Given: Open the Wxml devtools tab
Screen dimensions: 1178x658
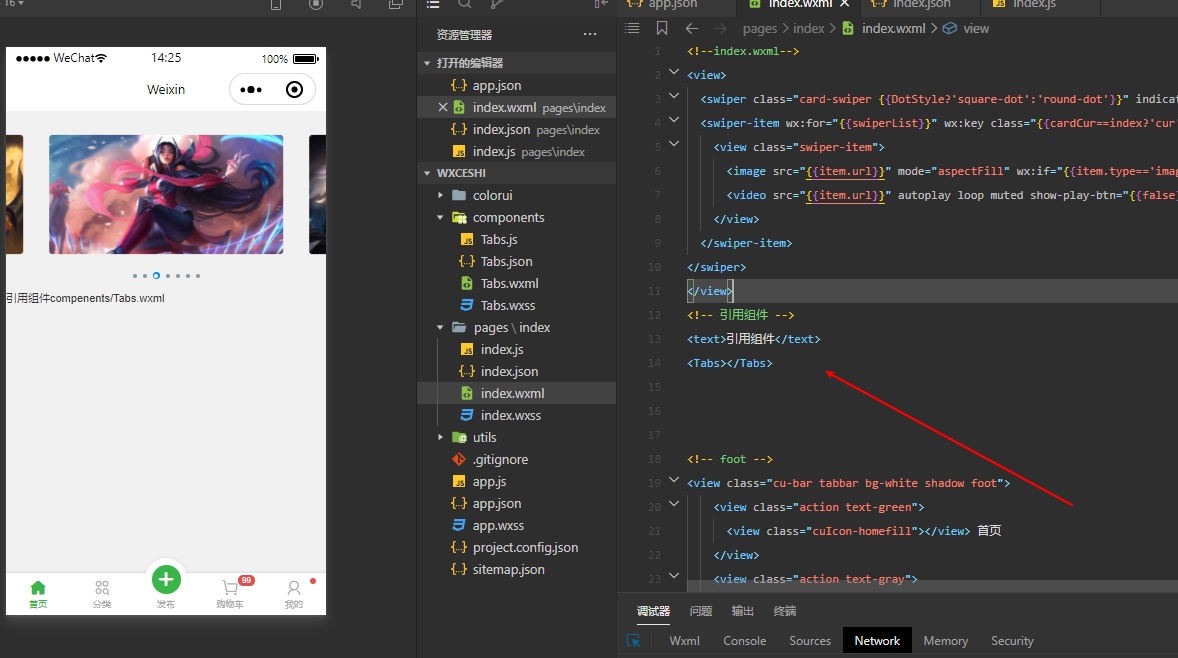Looking at the screenshot, I should pyautogui.click(x=684, y=641).
